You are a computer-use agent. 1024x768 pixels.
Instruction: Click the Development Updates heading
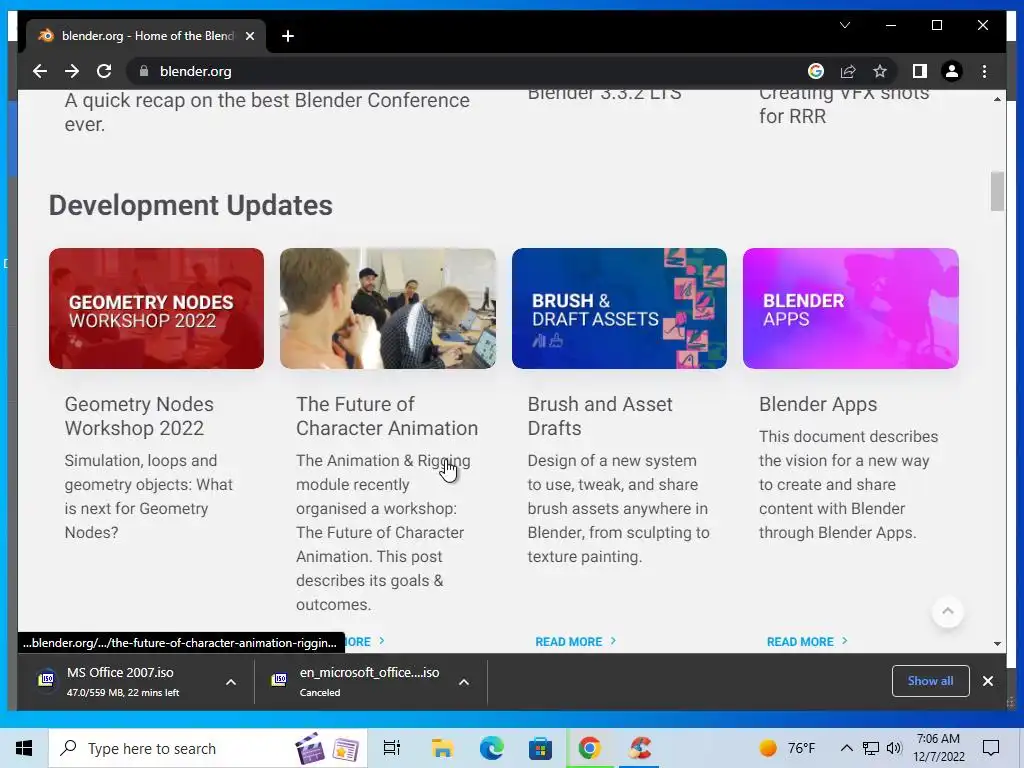(191, 205)
